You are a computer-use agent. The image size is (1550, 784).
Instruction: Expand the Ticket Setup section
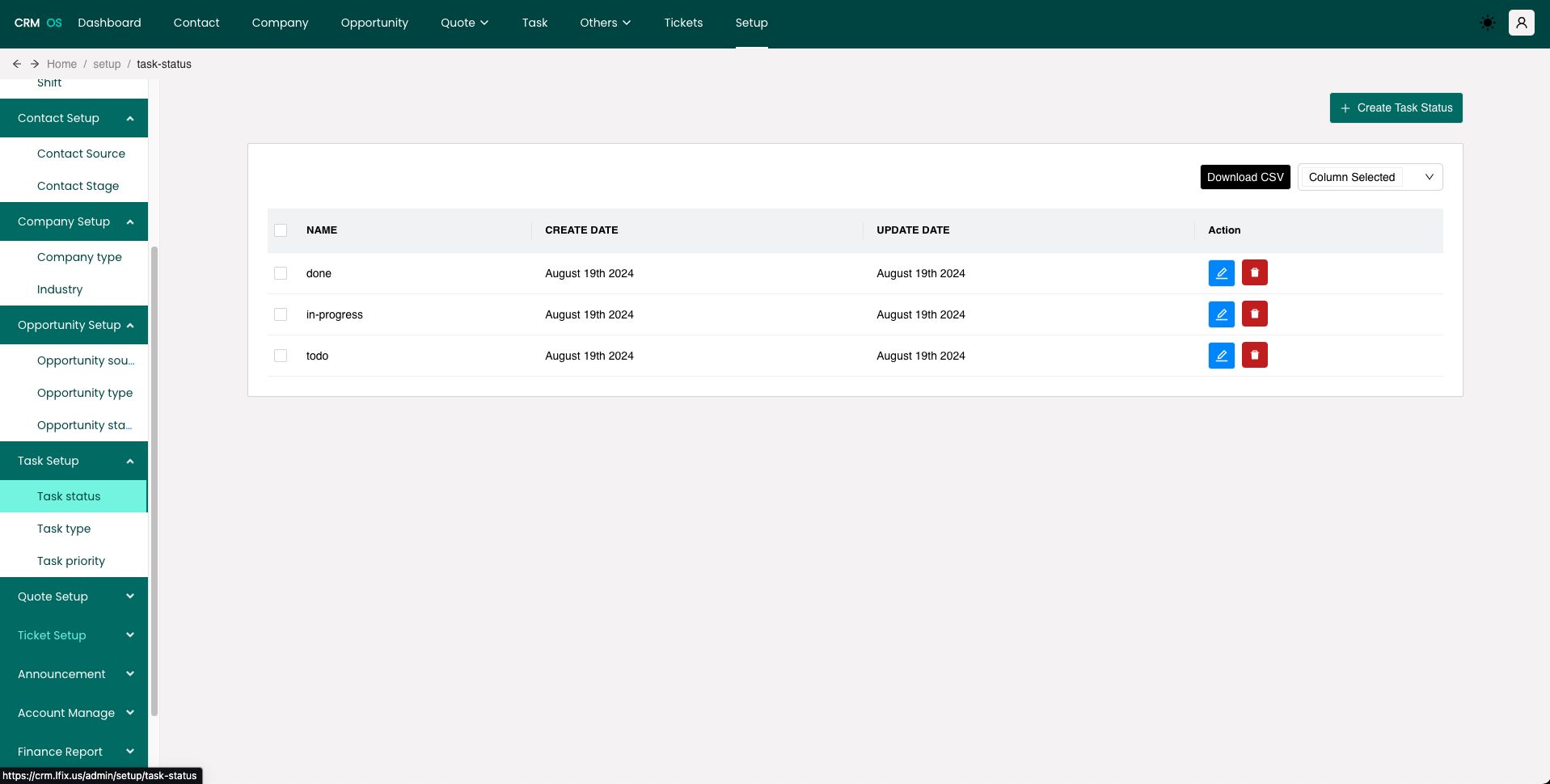74,635
